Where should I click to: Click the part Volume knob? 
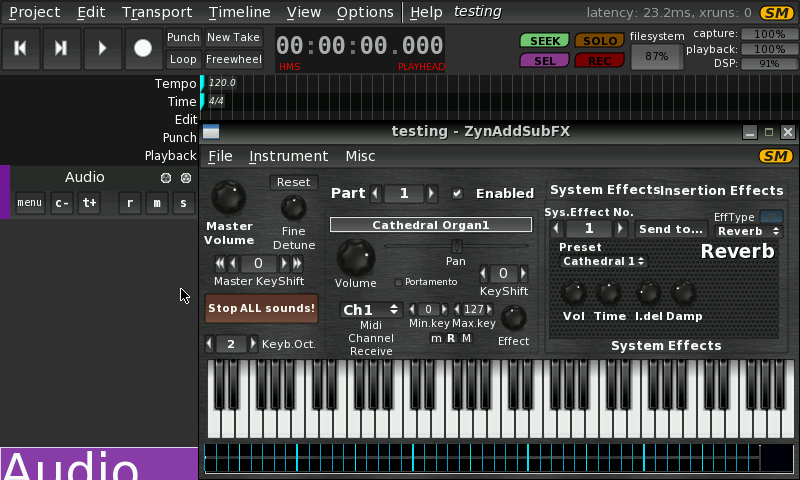click(356, 258)
